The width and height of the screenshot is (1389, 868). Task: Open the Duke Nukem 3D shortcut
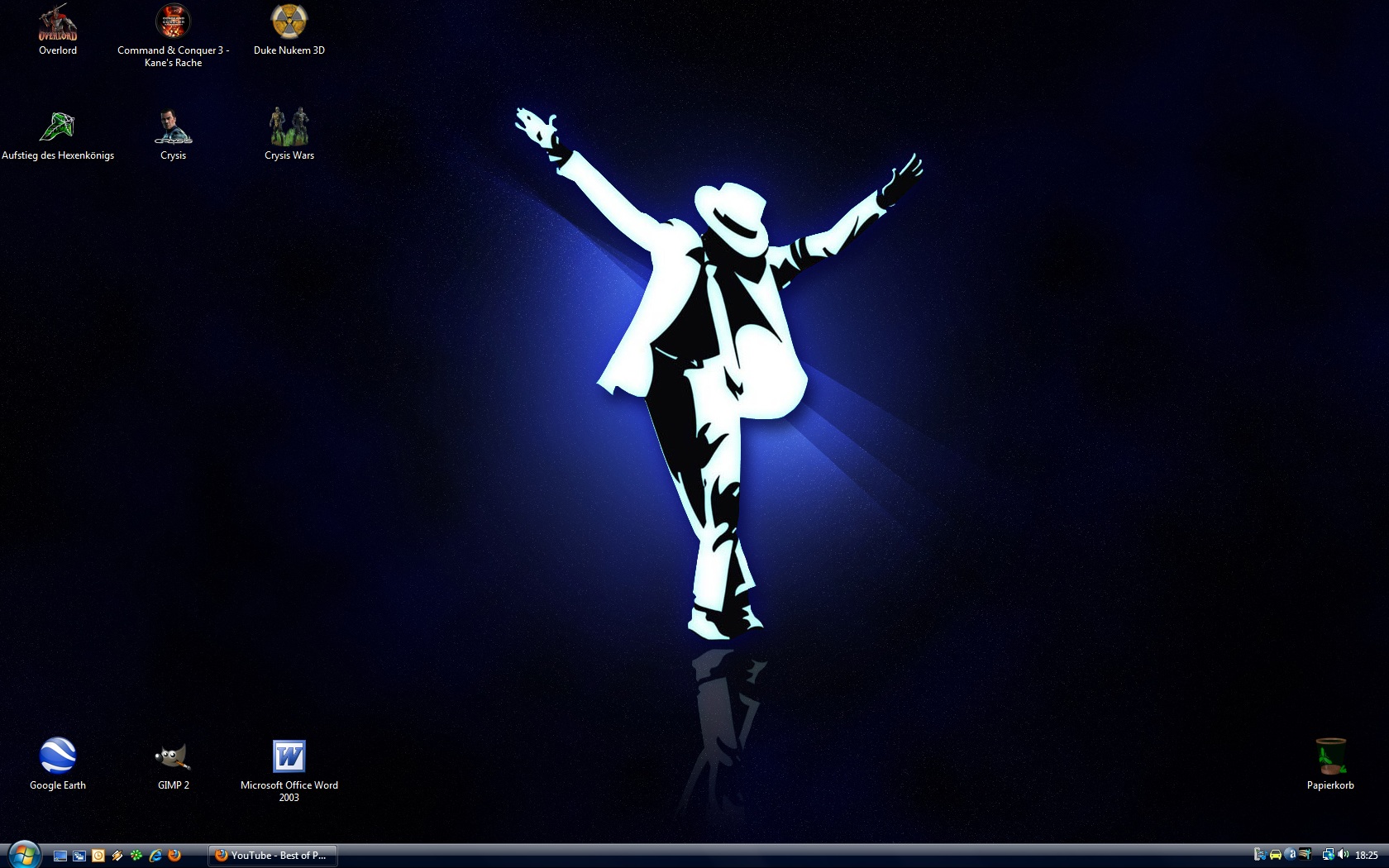pos(289,23)
